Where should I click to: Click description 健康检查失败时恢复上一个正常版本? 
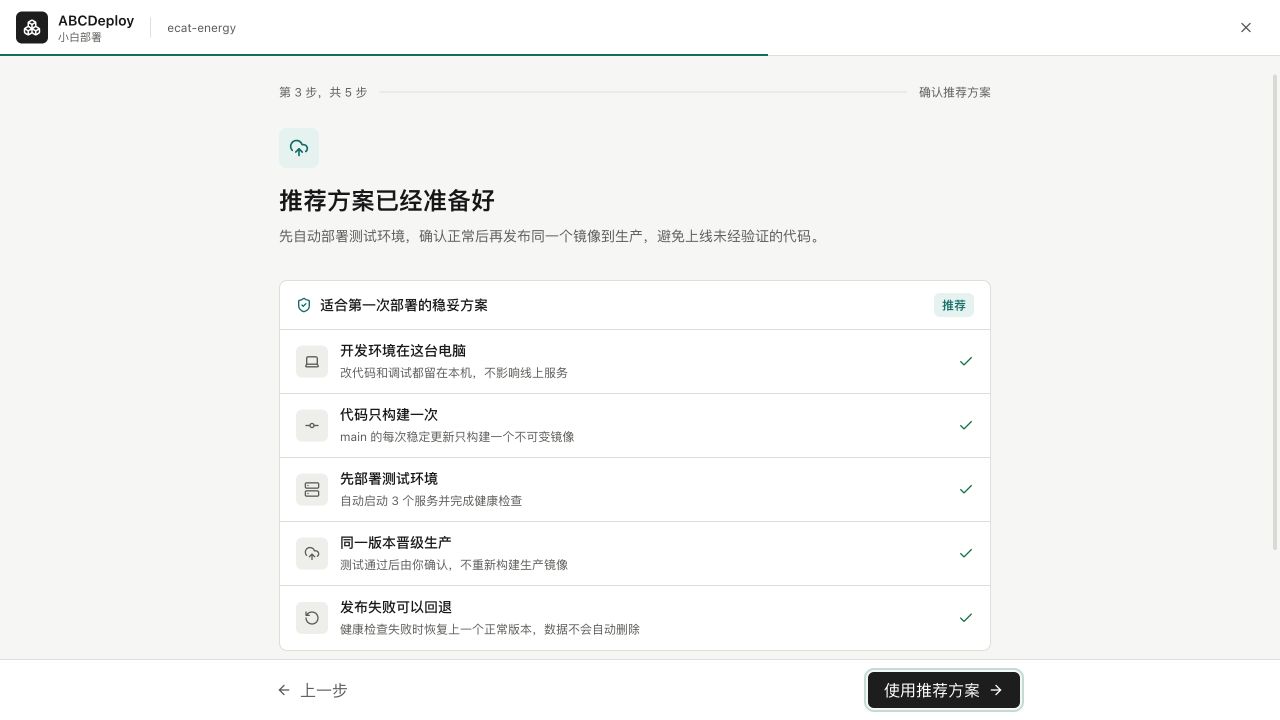(490, 630)
